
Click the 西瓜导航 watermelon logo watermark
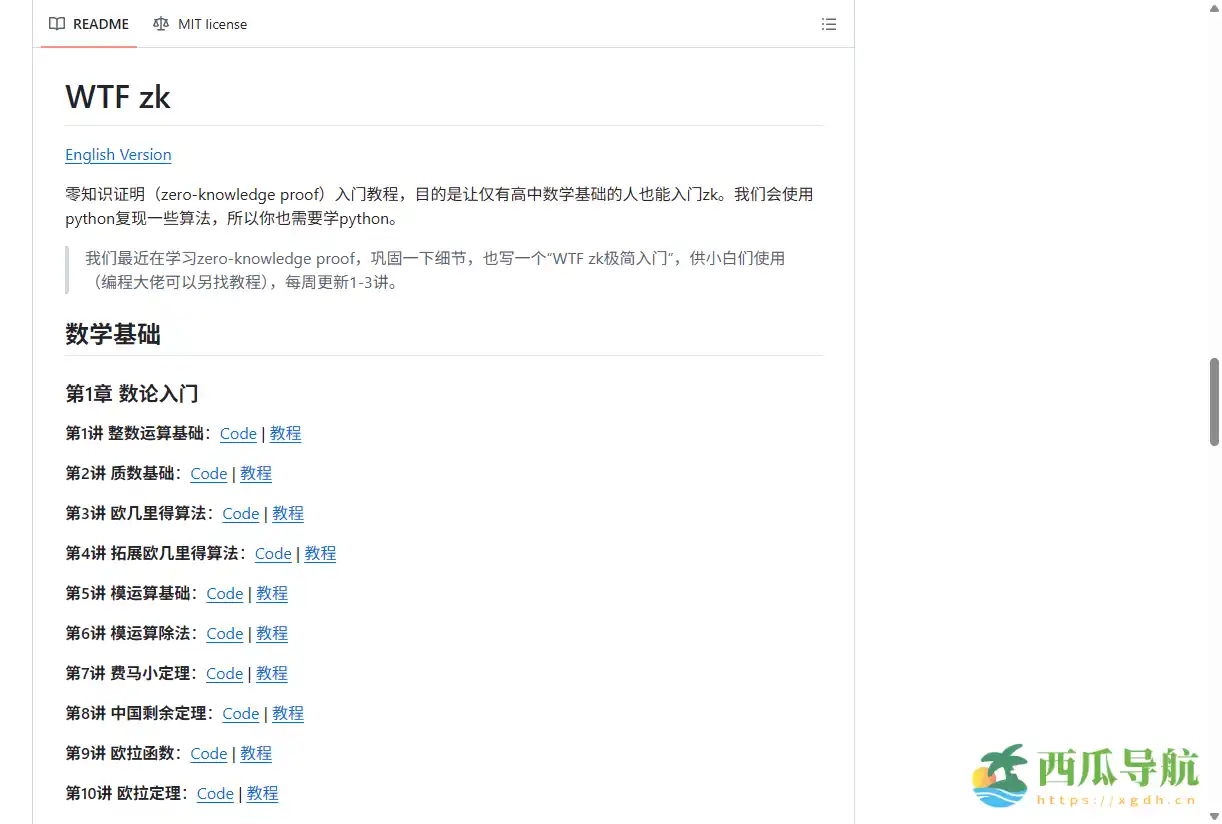coord(1000,778)
